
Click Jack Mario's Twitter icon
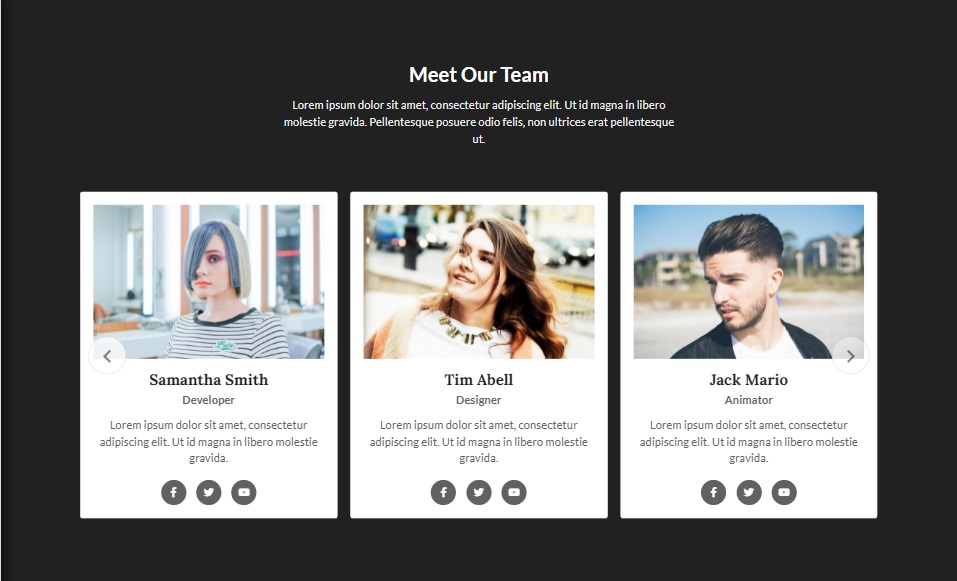tap(749, 493)
